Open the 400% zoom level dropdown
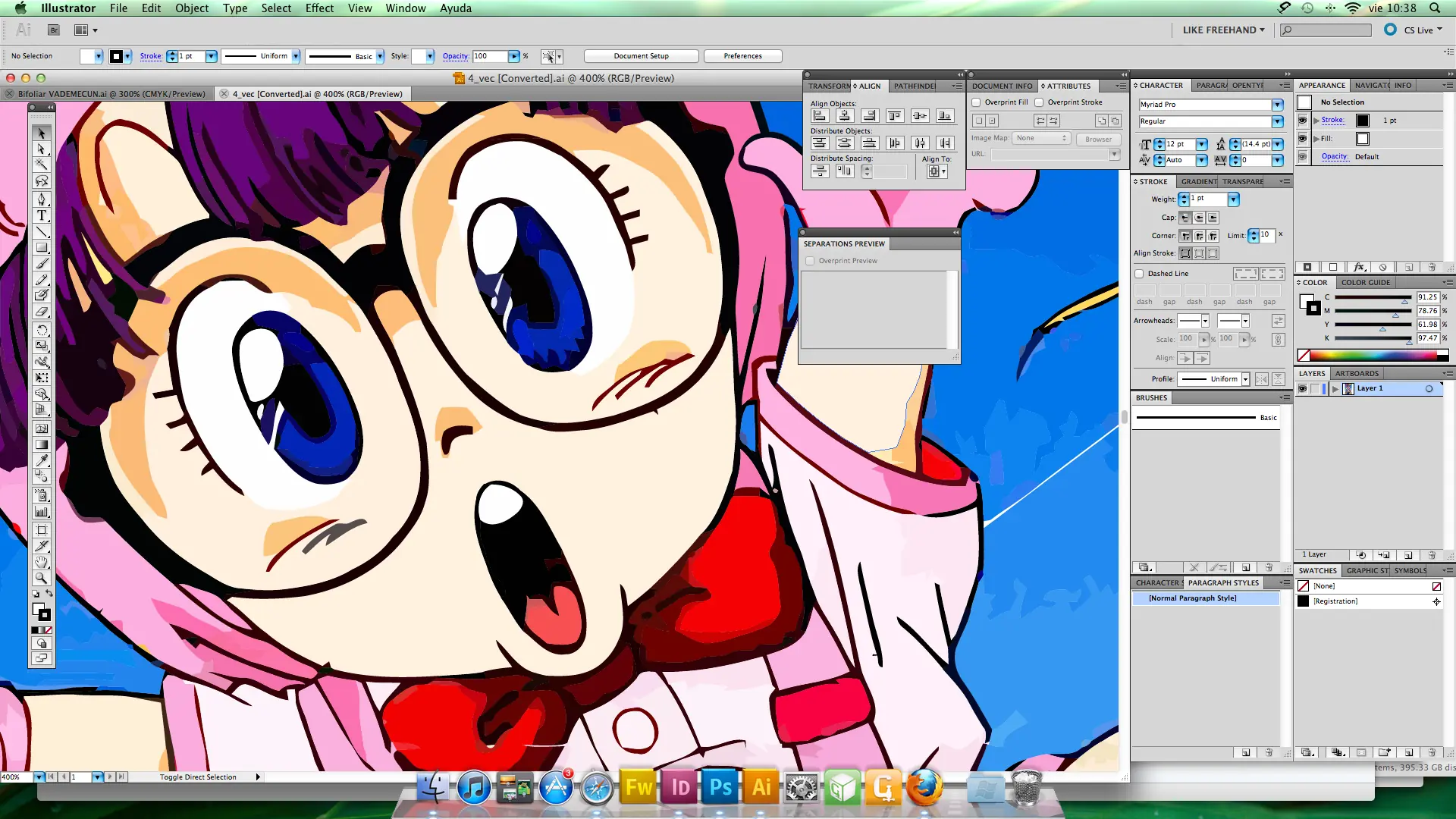1456x819 pixels. click(x=39, y=777)
